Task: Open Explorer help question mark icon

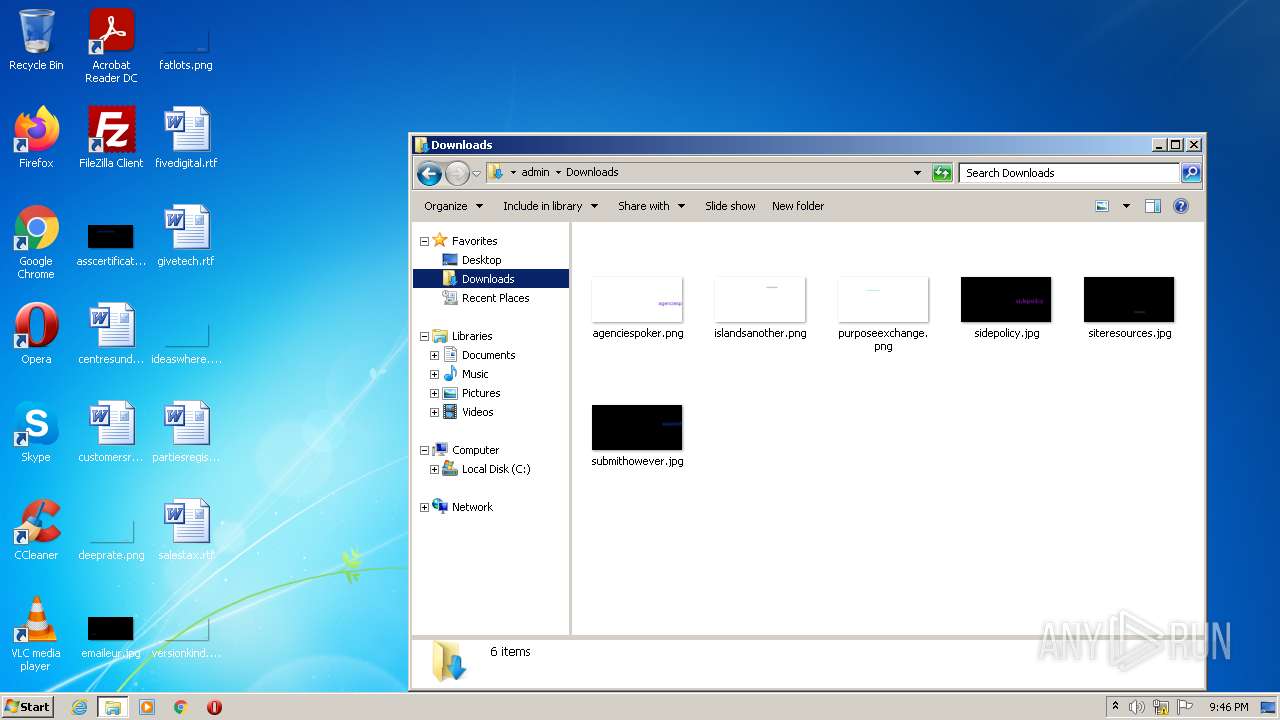Action: point(1181,206)
